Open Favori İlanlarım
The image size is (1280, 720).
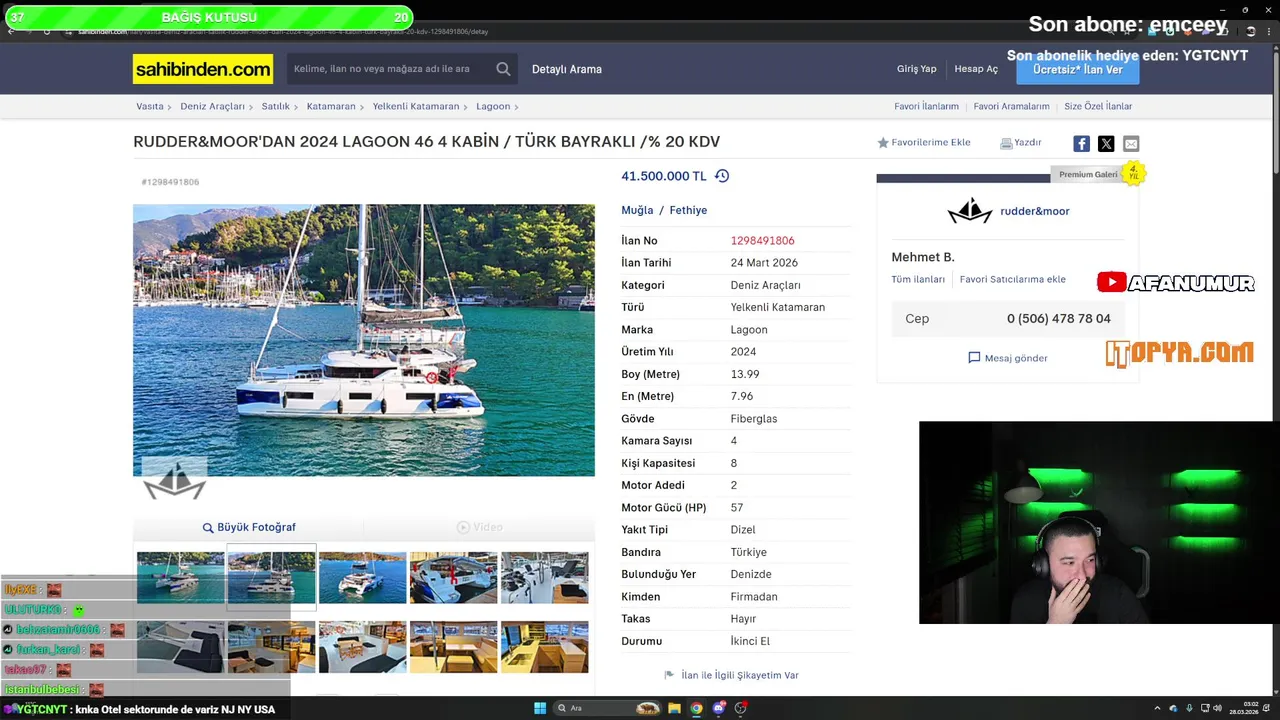[x=926, y=106]
